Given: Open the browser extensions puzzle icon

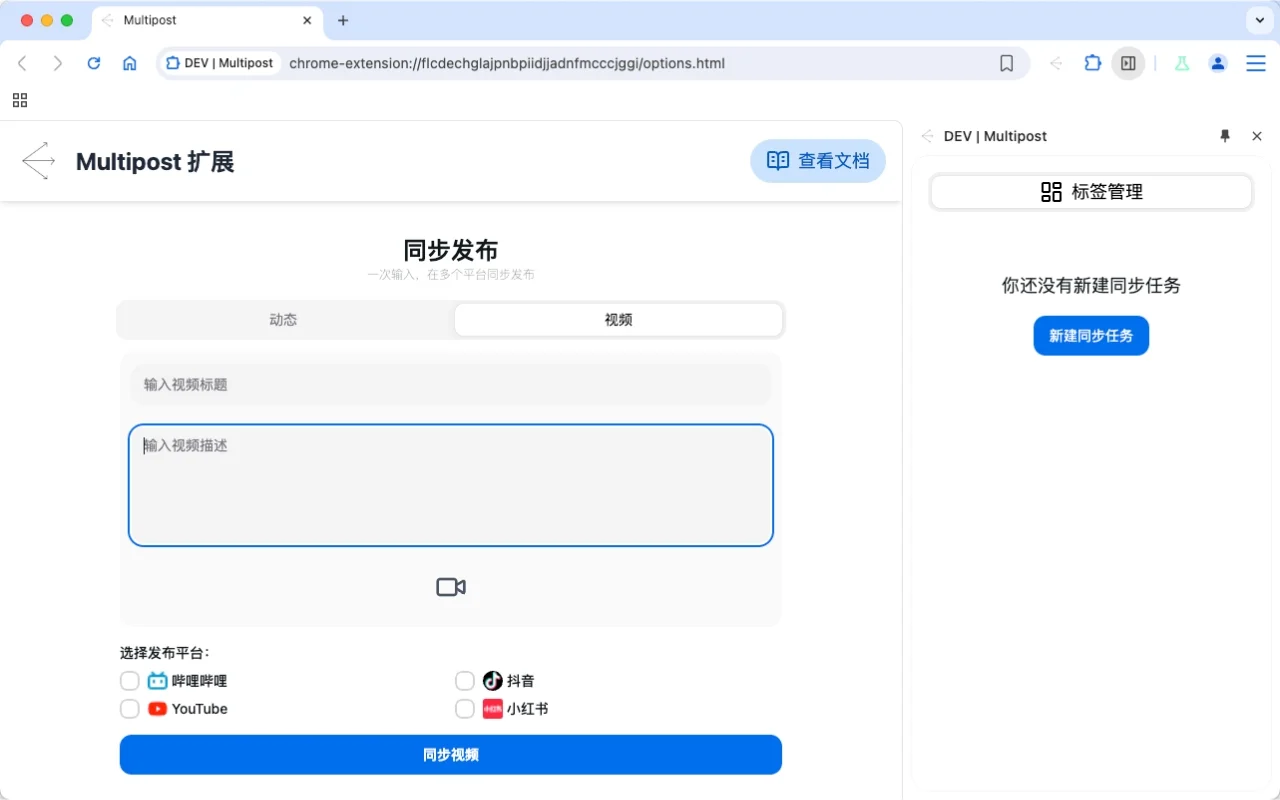Looking at the screenshot, I should click(x=1092, y=63).
